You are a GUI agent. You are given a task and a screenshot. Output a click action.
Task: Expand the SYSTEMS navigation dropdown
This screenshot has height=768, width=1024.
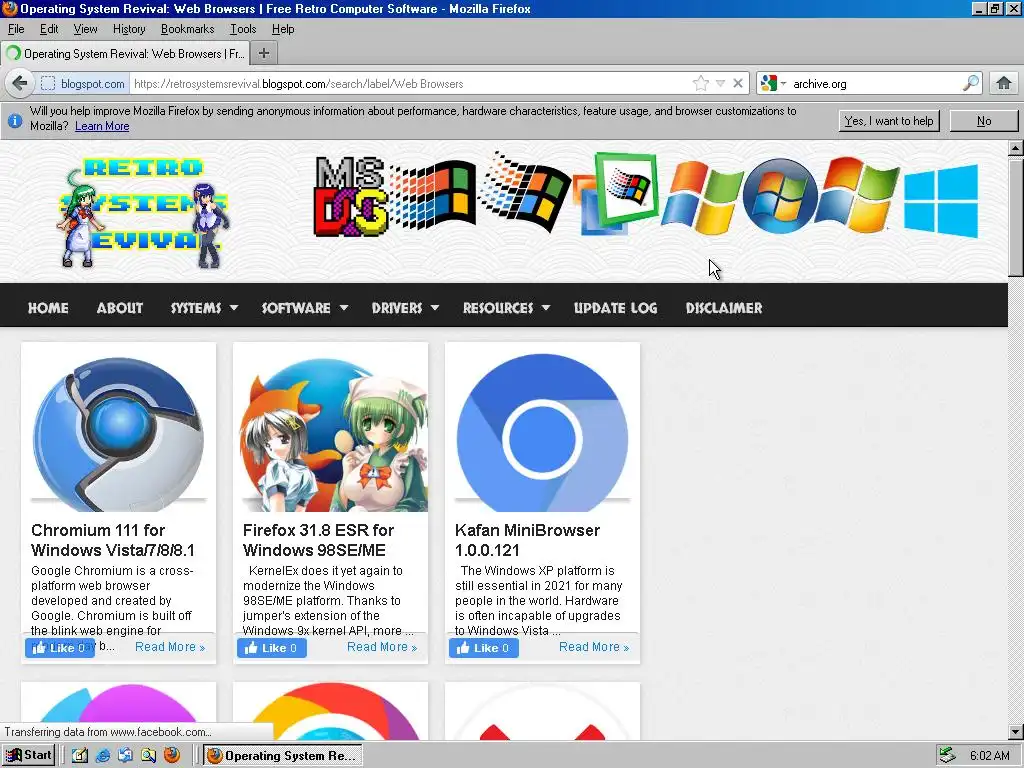[204, 308]
